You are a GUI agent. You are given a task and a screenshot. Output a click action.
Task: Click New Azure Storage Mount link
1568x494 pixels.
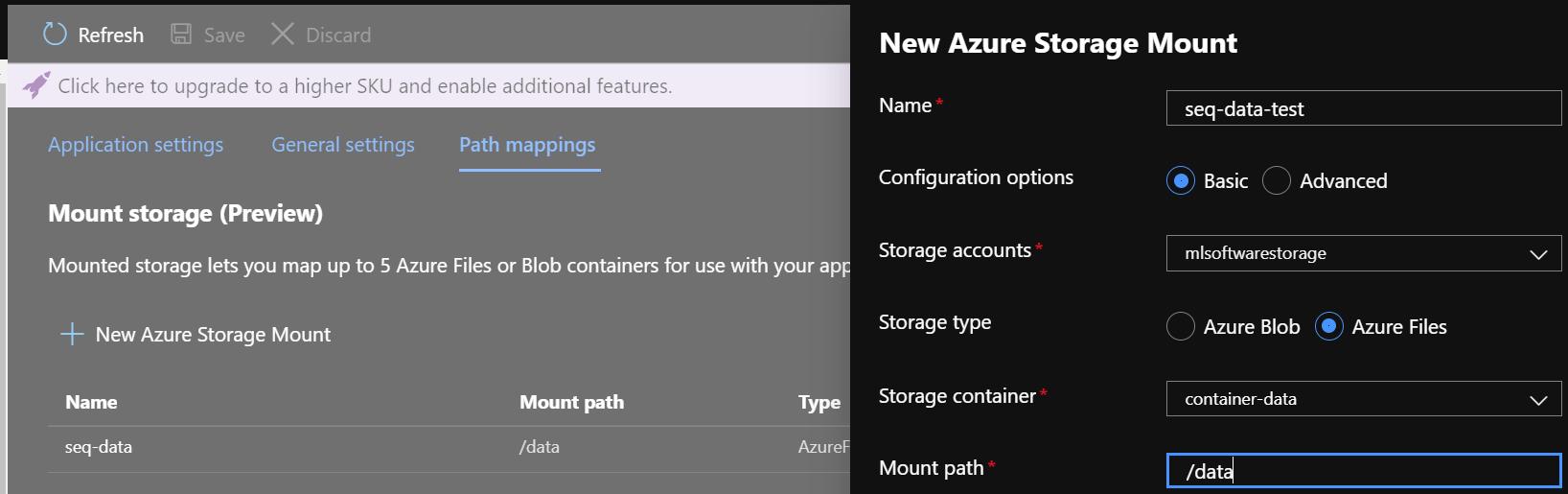[213, 335]
